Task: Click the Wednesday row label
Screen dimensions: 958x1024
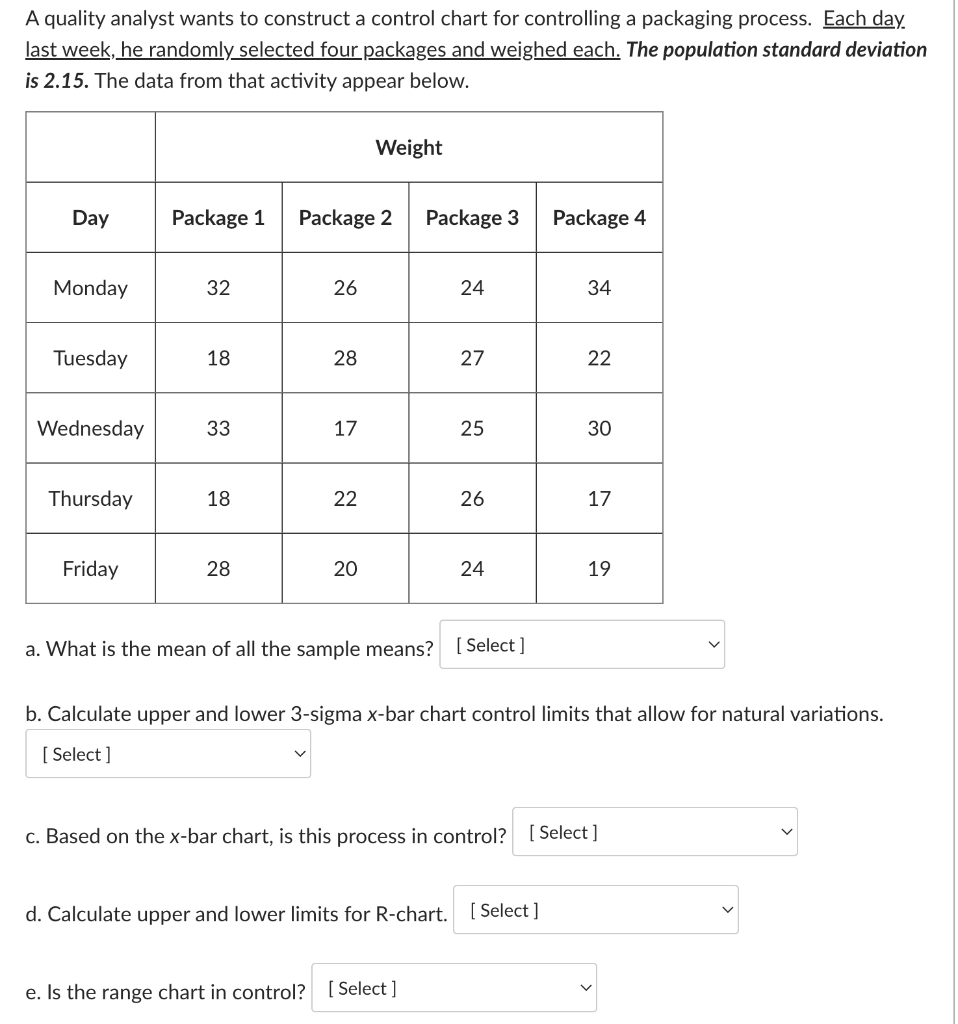Action: (90, 428)
